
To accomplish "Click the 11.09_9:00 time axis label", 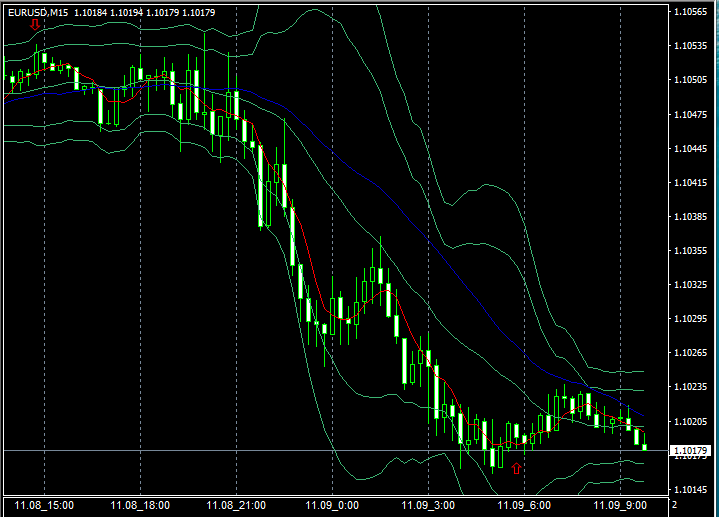I will tap(620, 506).
